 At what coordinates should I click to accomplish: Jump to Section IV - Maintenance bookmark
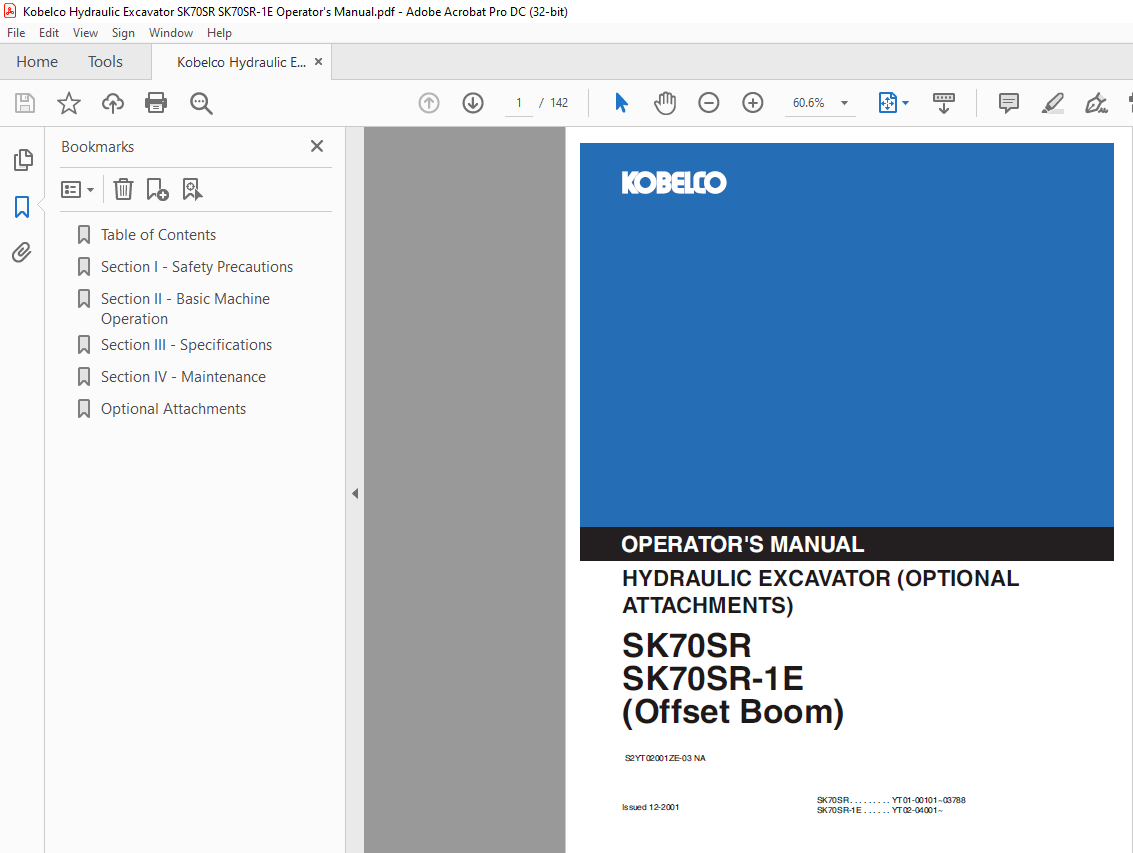click(x=184, y=377)
